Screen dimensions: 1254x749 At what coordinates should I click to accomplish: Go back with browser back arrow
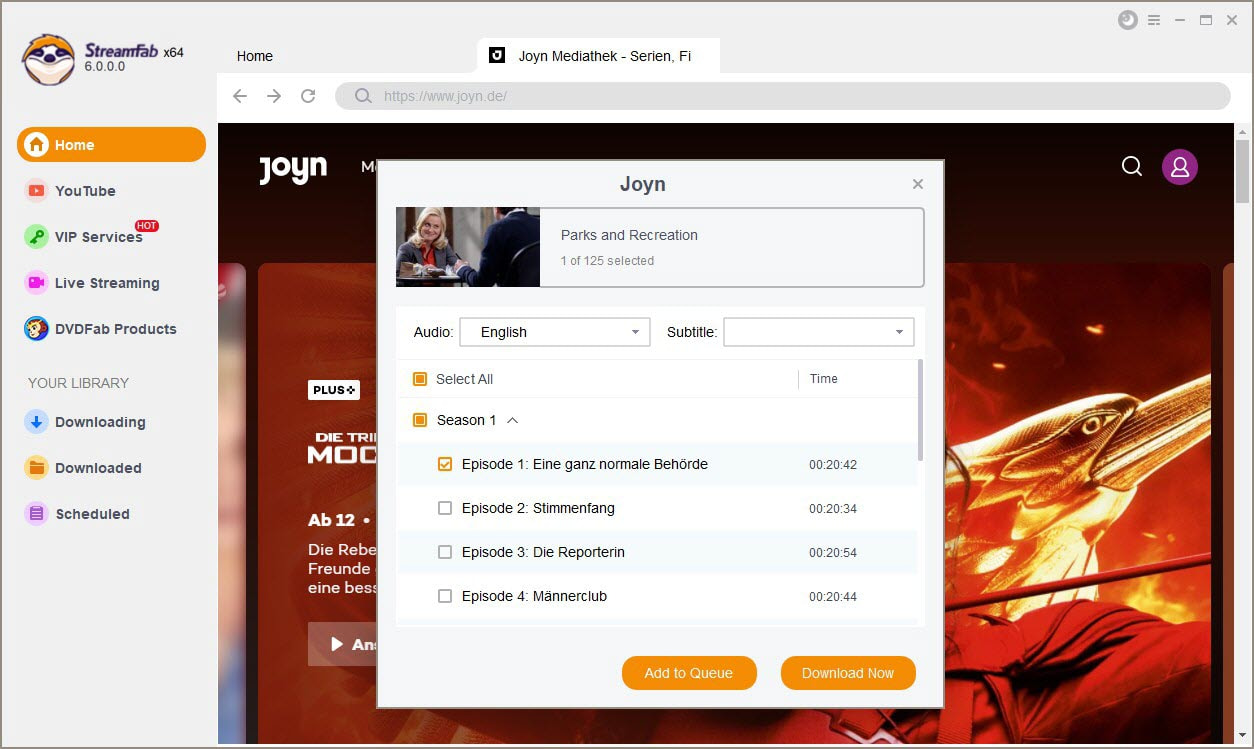240,96
